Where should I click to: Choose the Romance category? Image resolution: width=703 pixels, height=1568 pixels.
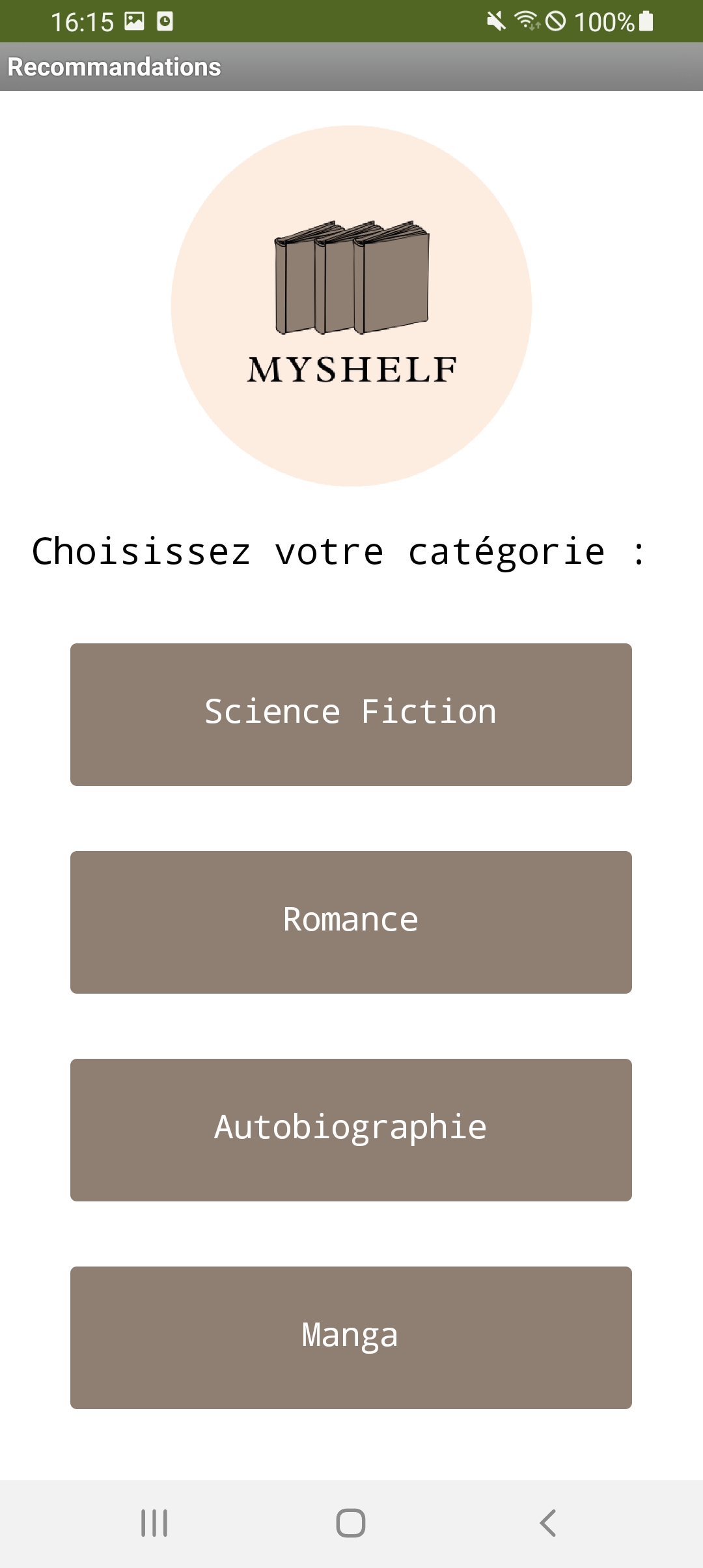[351, 922]
